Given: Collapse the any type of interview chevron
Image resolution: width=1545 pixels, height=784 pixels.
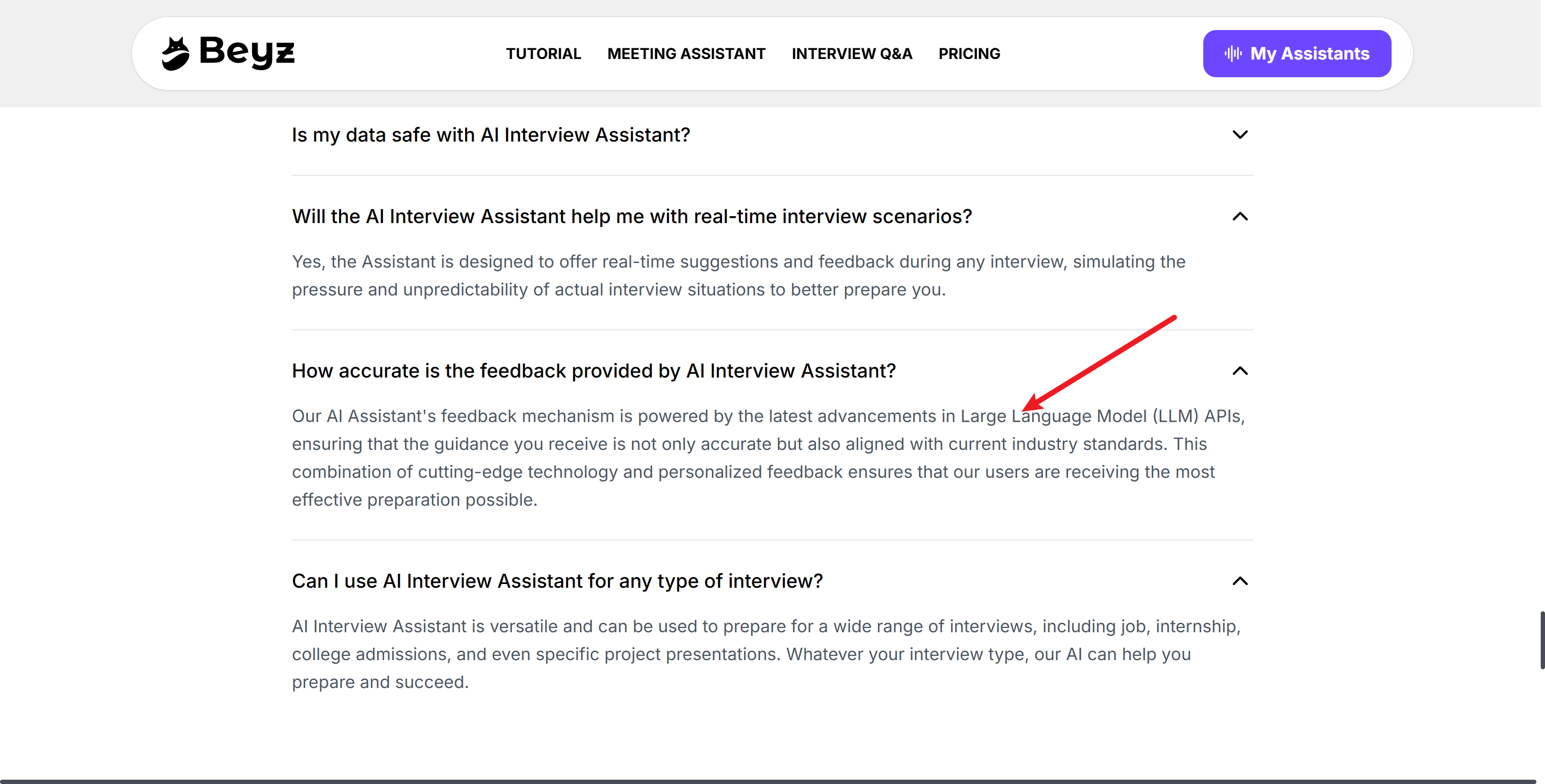Looking at the screenshot, I should click(x=1239, y=581).
